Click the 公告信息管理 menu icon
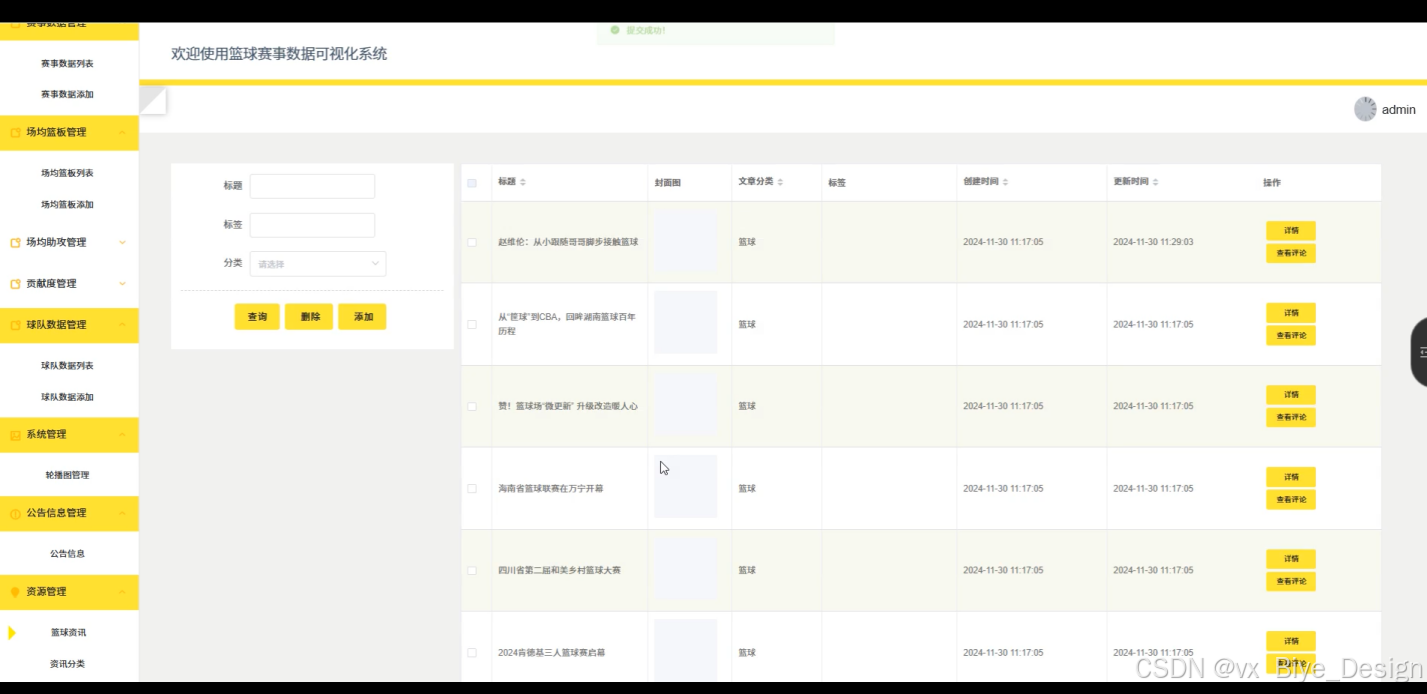Viewport: 1427px width, 694px height. point(15,513)
